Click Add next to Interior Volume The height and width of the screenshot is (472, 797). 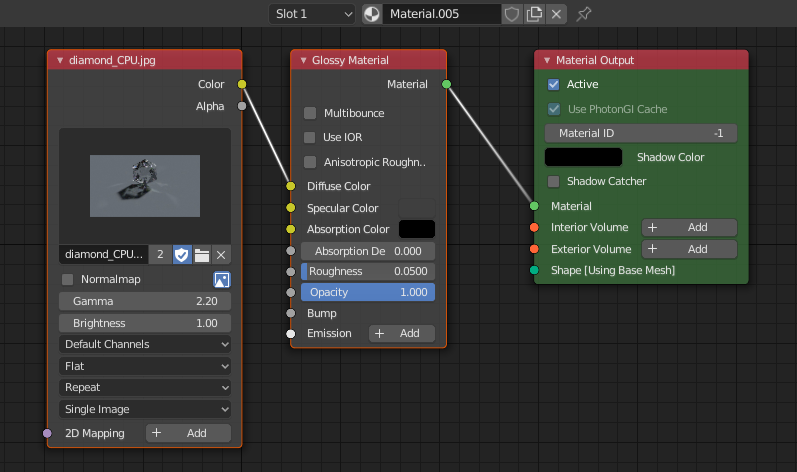[688, 228]
